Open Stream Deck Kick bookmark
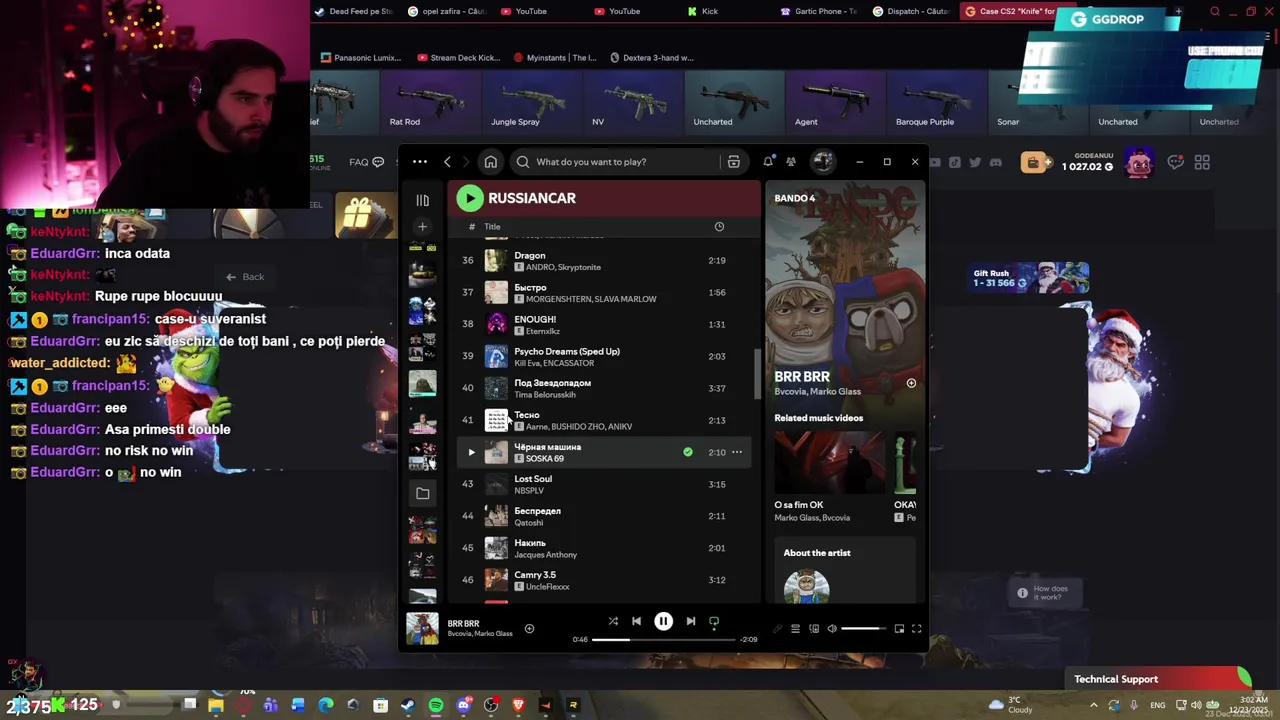 tap(458, 58)
